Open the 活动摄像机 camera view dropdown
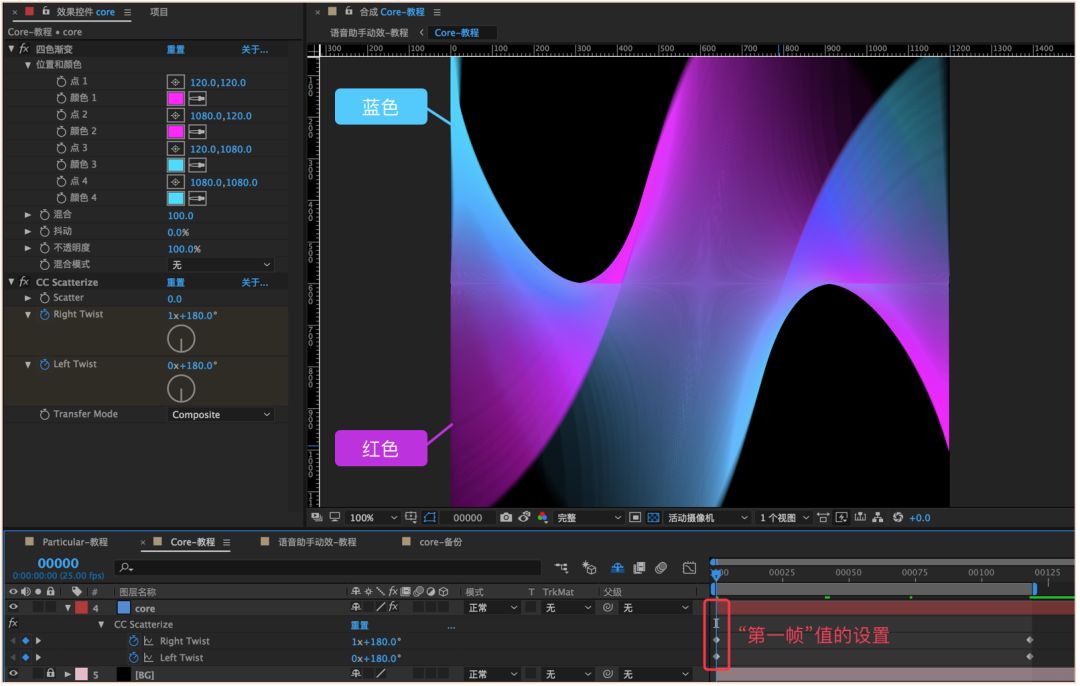Screen dimensions: 1080x686 (x=707, y=518)
